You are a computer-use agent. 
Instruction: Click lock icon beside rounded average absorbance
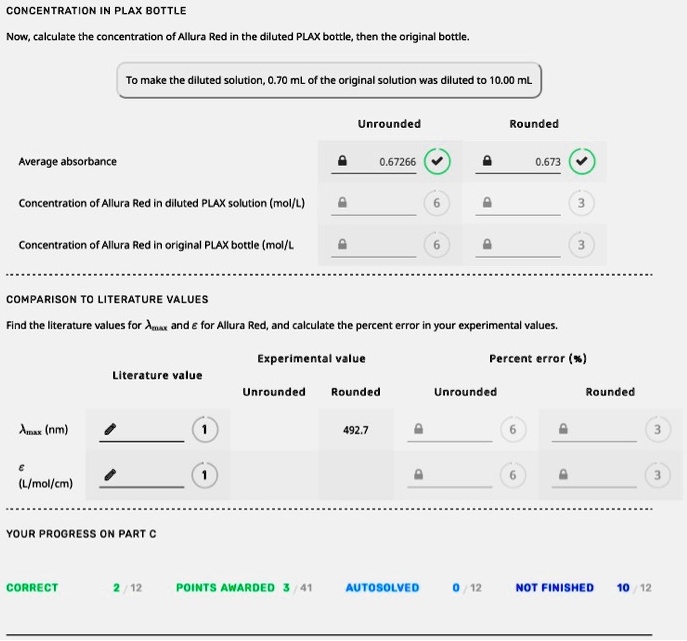(487, 161)
